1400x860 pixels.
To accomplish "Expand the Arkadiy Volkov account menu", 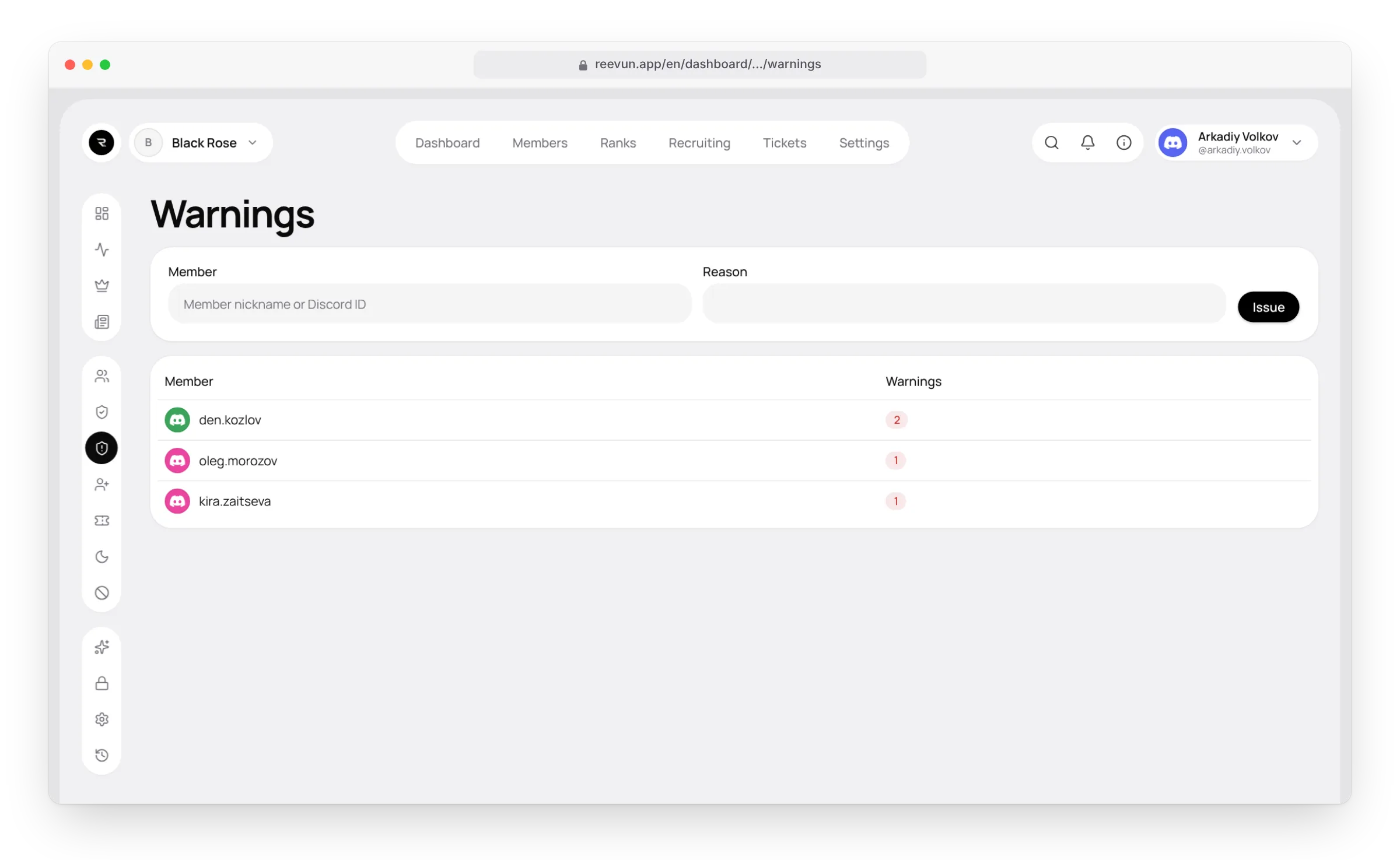I will 1236,142.
